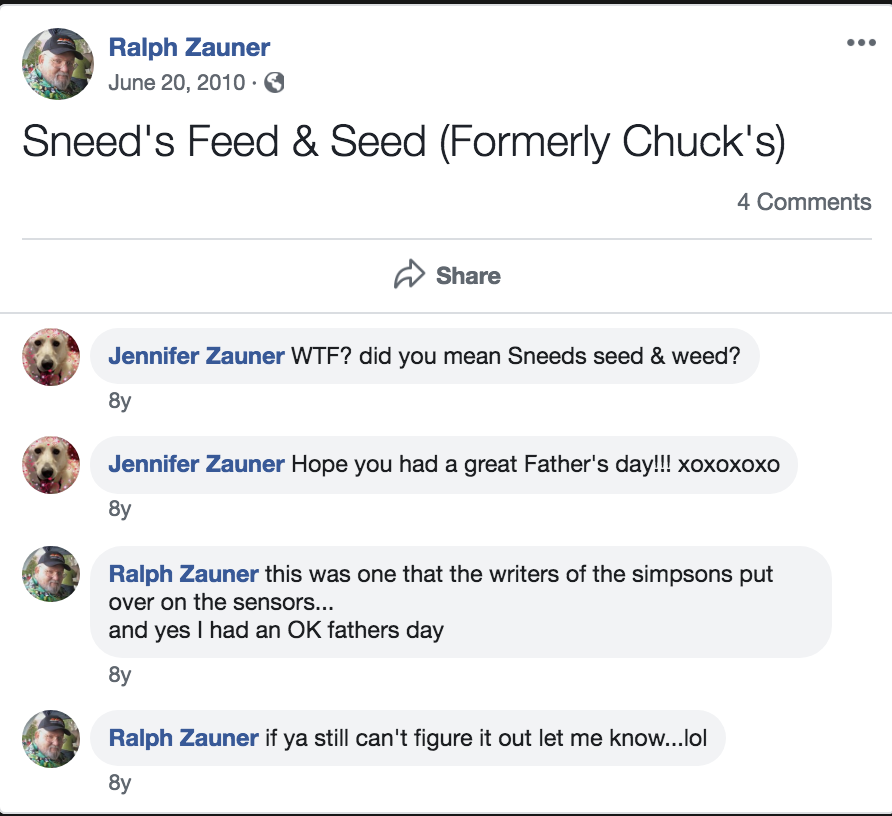Screen dimensions: 892x816
Task: Click the Share button label
Action: click(x=468, y=276)
